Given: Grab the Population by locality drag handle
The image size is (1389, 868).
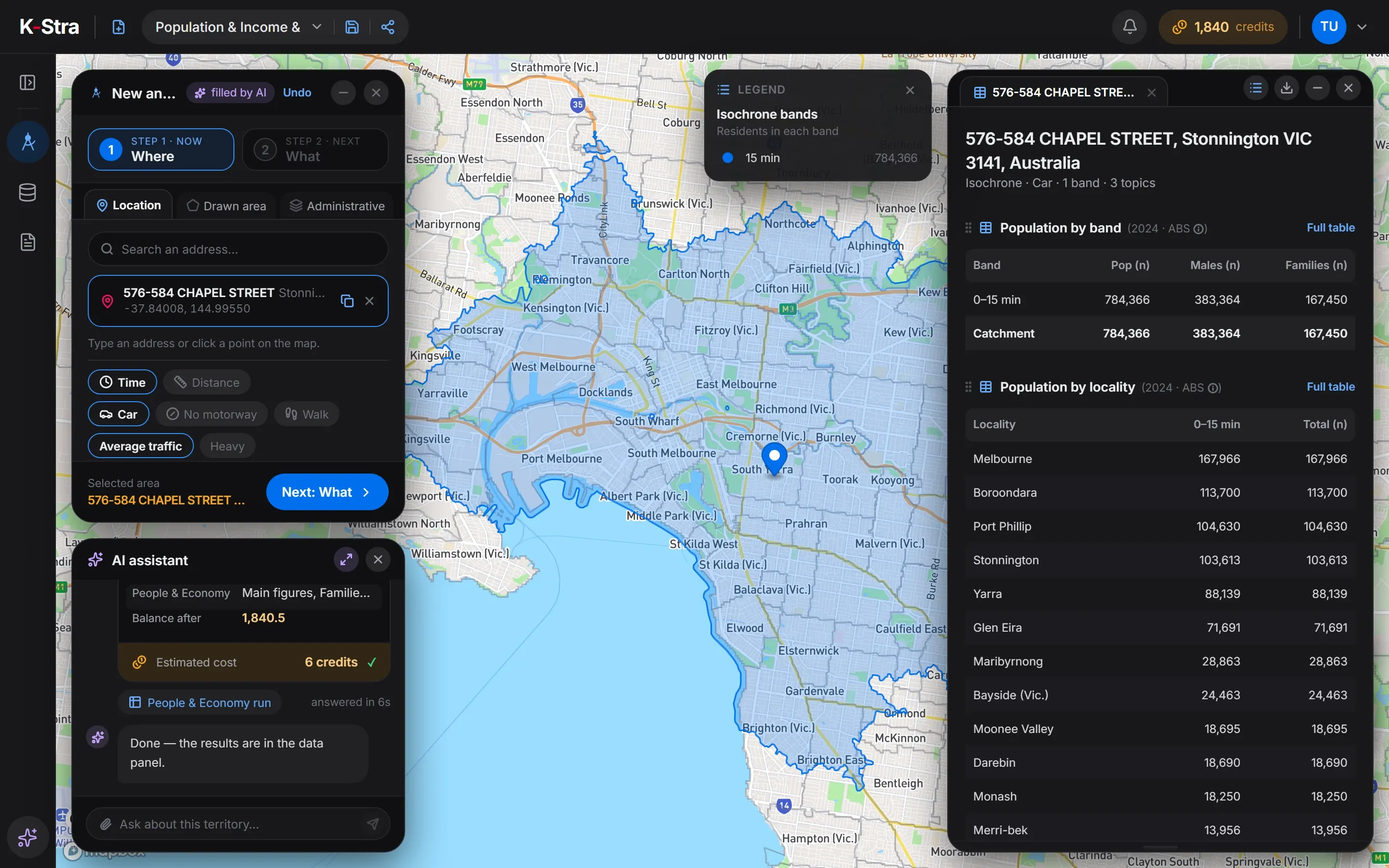Looking at the screenshot, I should (968, 387).
